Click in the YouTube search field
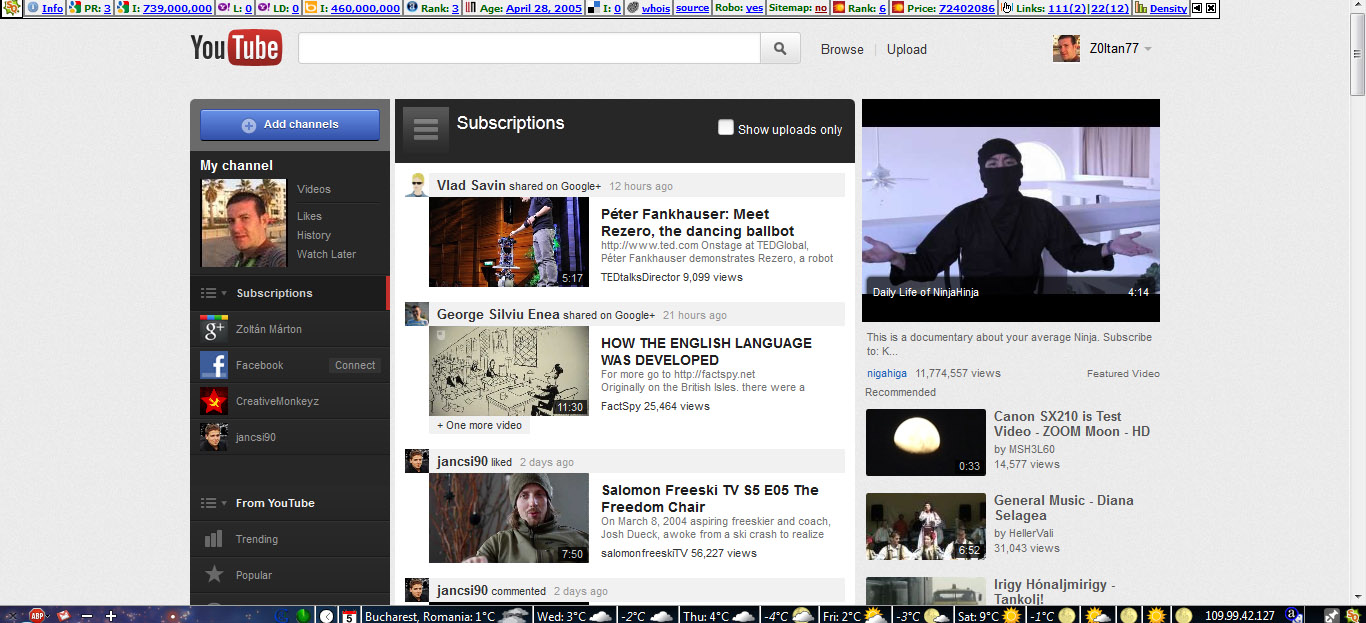 pyautogui.click(x=529, y=49)
